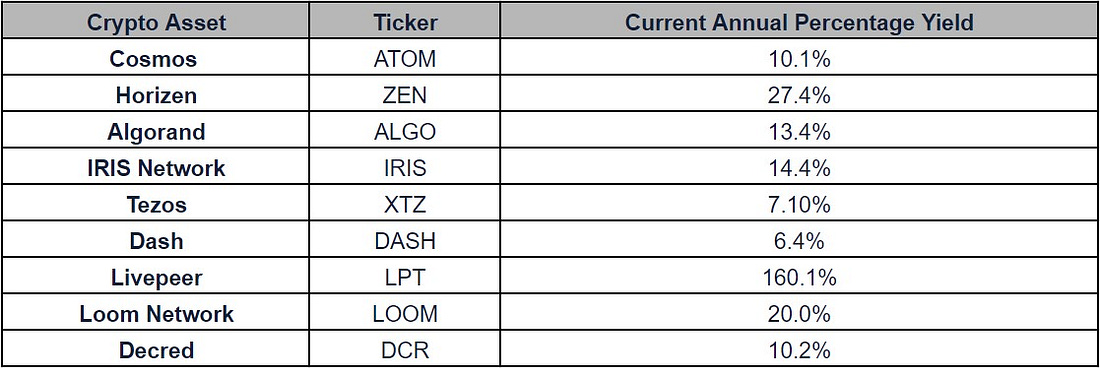Click the Ticker column header
The width and height of the screenshot is (1100, 368).
pos(405,22)
